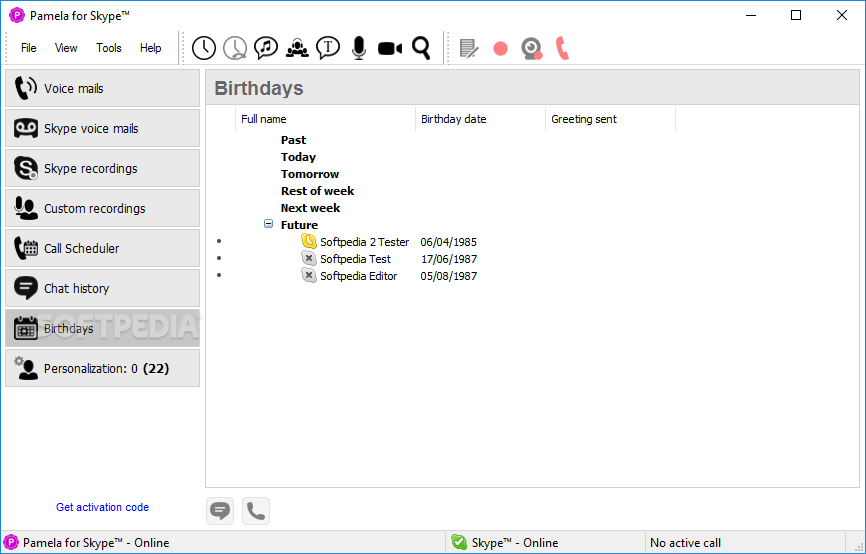Click the conference group toolbar icon
The height and width of the screenshot is (554, 866).
[297, 48]
